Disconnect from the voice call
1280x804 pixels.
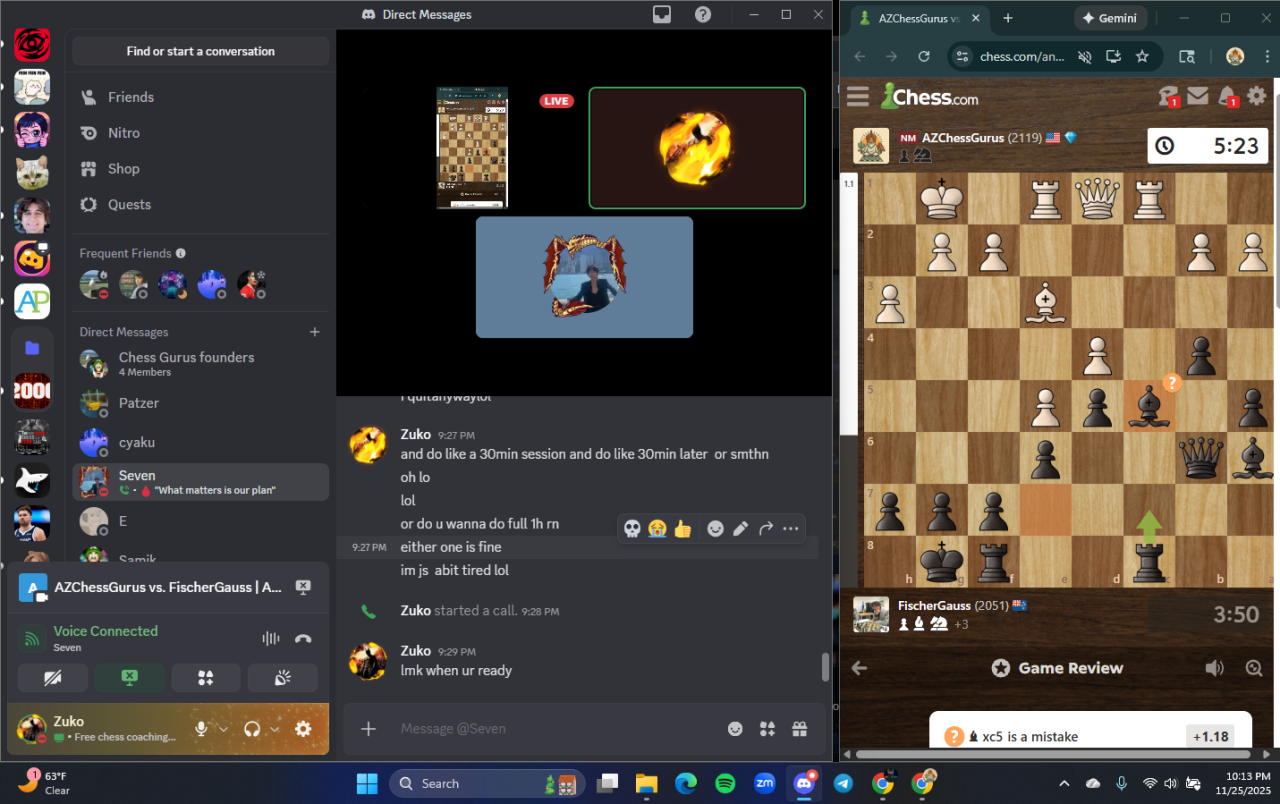click(x=303, y=639)
